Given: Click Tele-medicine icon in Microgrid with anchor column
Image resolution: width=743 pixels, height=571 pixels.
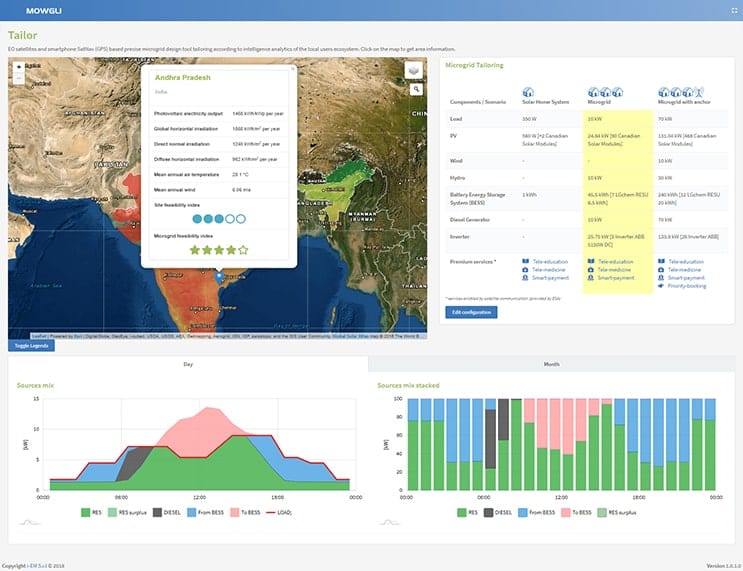Looking at the screenshot, I should [x=661, y=270].
